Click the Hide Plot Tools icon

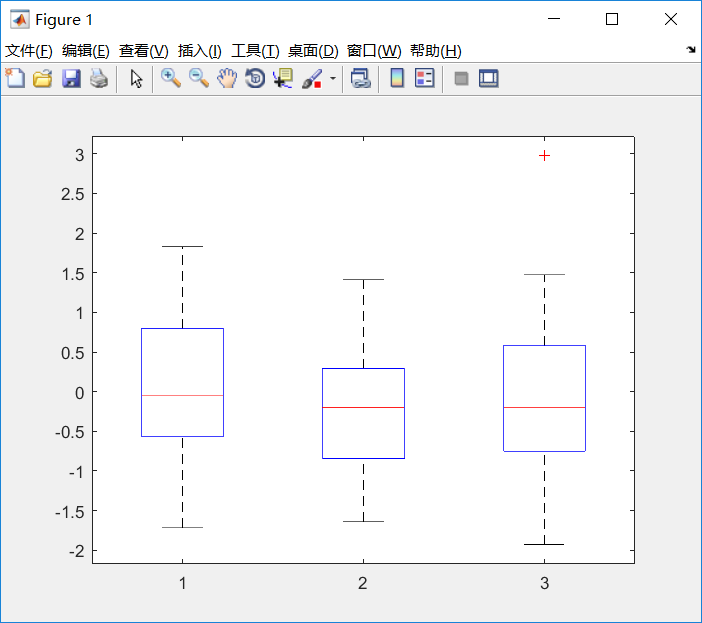tap(461, 79)
